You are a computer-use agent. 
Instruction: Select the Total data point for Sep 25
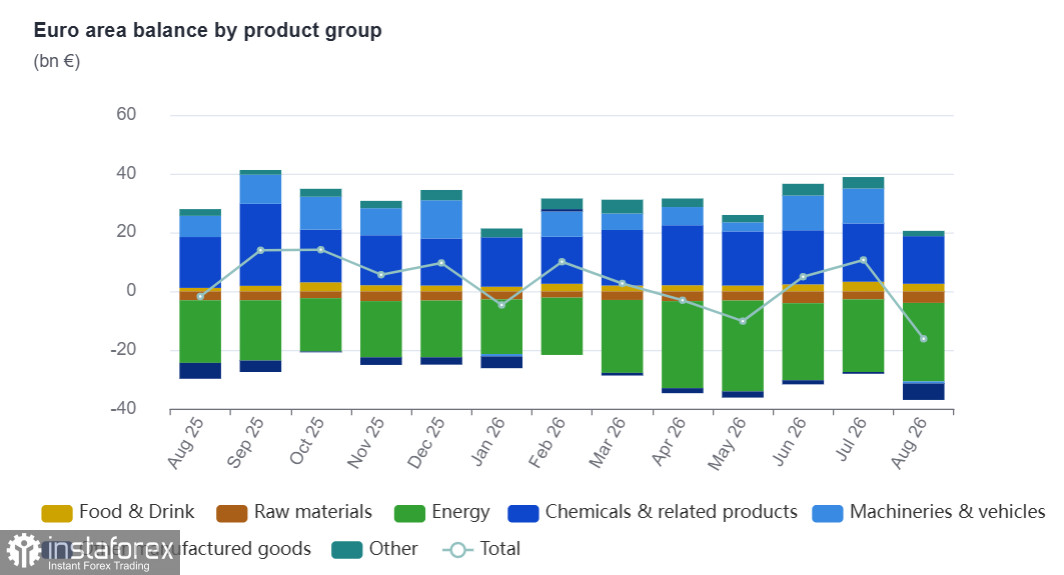tap(260, 251)
